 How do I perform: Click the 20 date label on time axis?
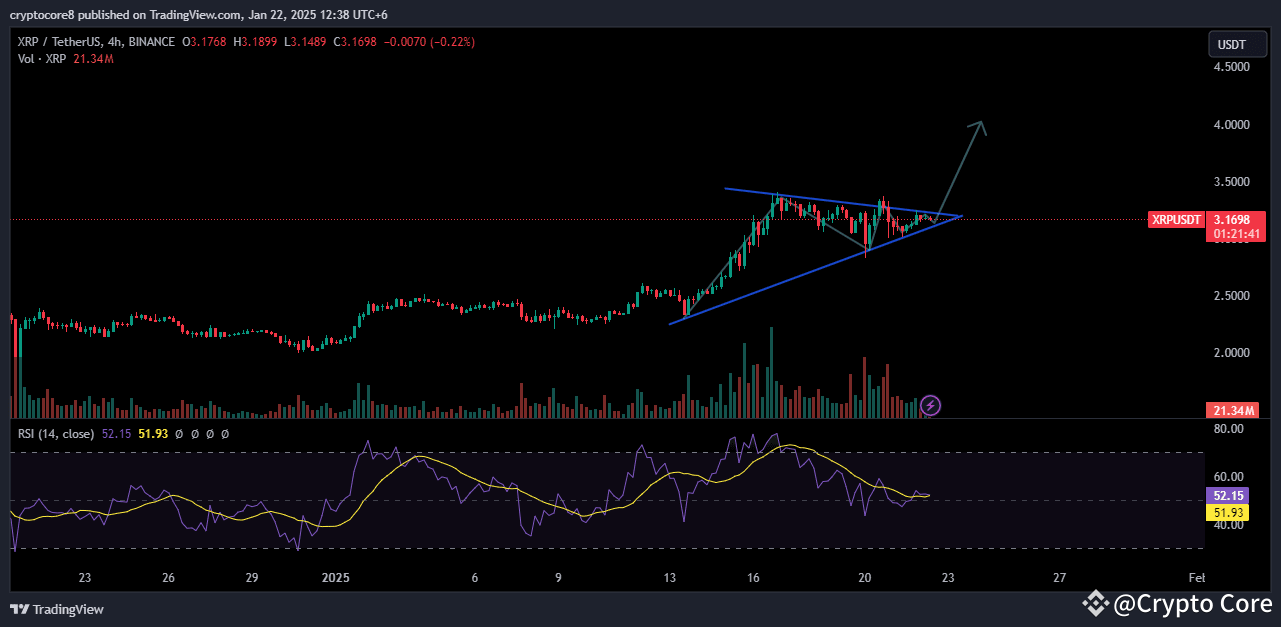[x=865, y=578]
